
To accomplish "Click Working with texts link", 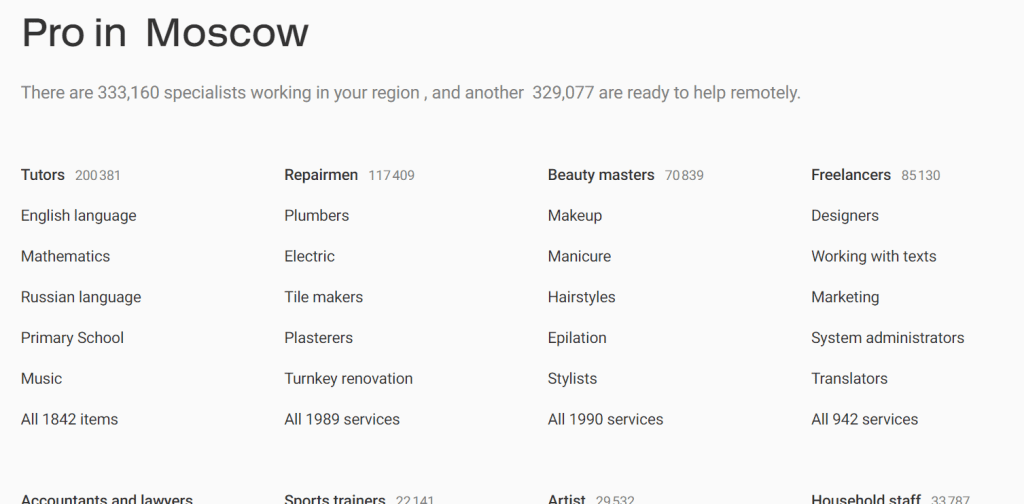I will click(x=873, y=257).
